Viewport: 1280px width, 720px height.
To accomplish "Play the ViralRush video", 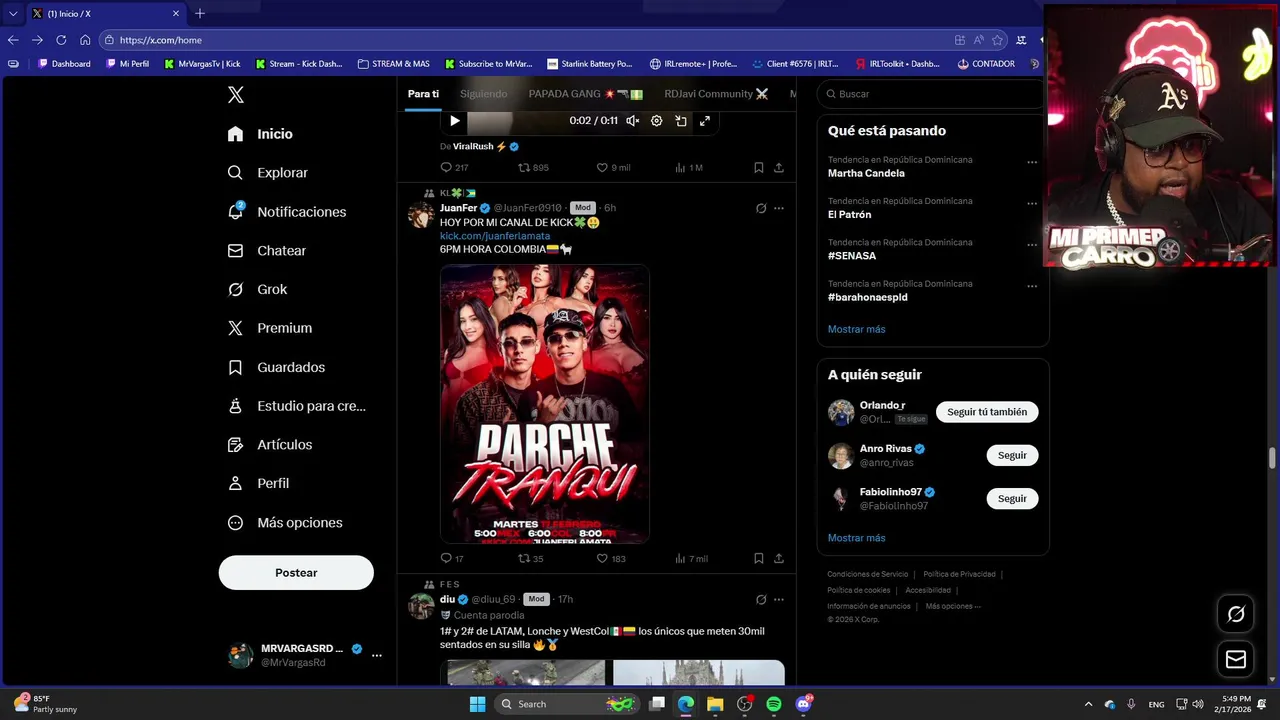I will 454,121.
